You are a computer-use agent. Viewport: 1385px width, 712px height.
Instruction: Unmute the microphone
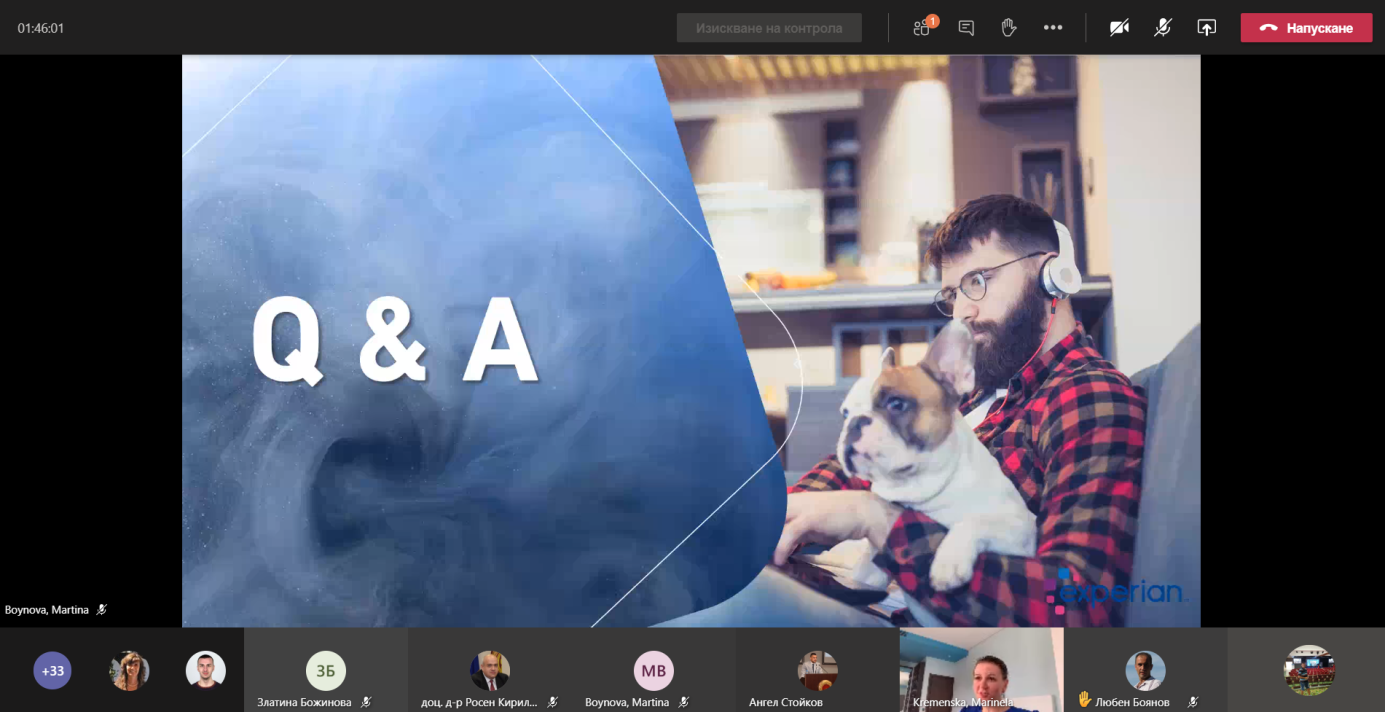click(1162, 28)
